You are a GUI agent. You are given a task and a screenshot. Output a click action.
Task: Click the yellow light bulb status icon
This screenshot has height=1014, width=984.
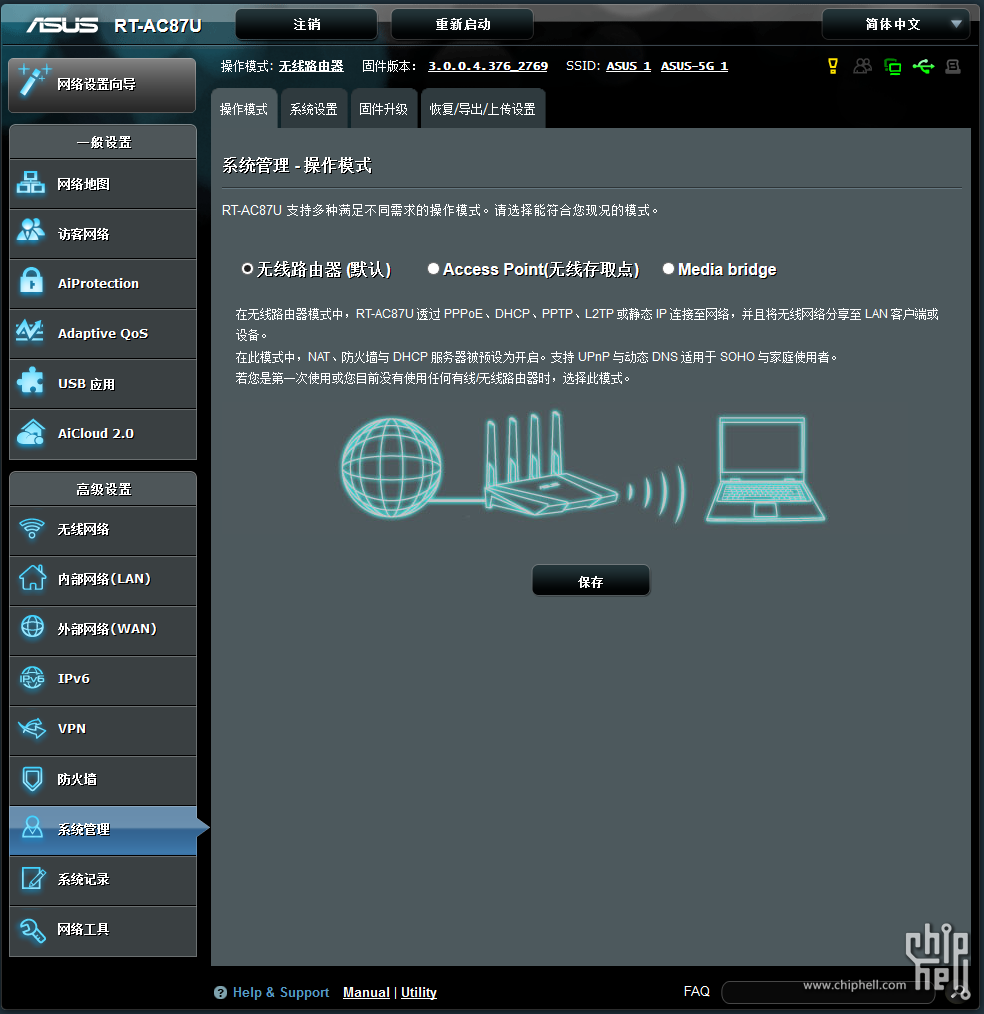coord(833,66)
